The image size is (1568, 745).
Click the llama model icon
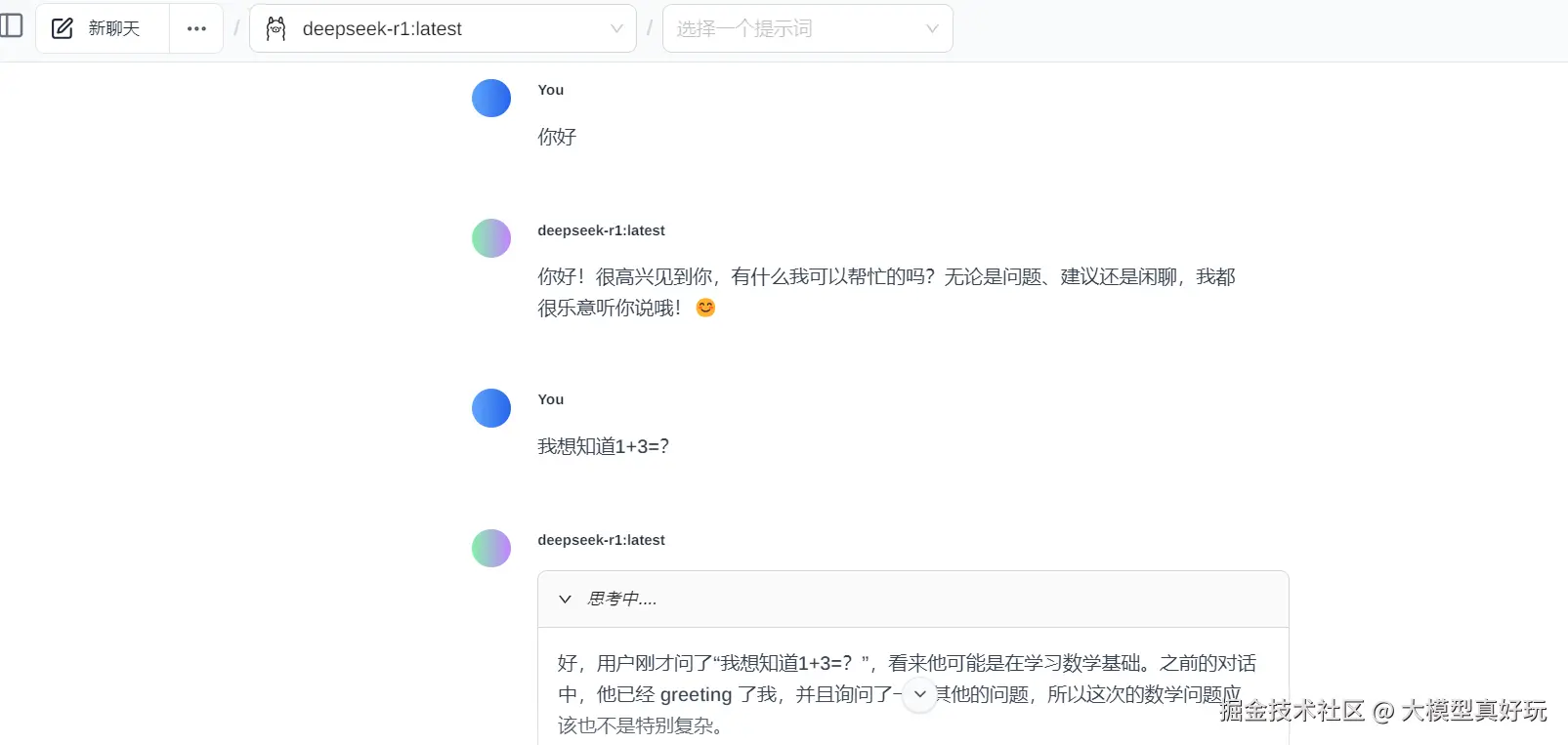276,28
